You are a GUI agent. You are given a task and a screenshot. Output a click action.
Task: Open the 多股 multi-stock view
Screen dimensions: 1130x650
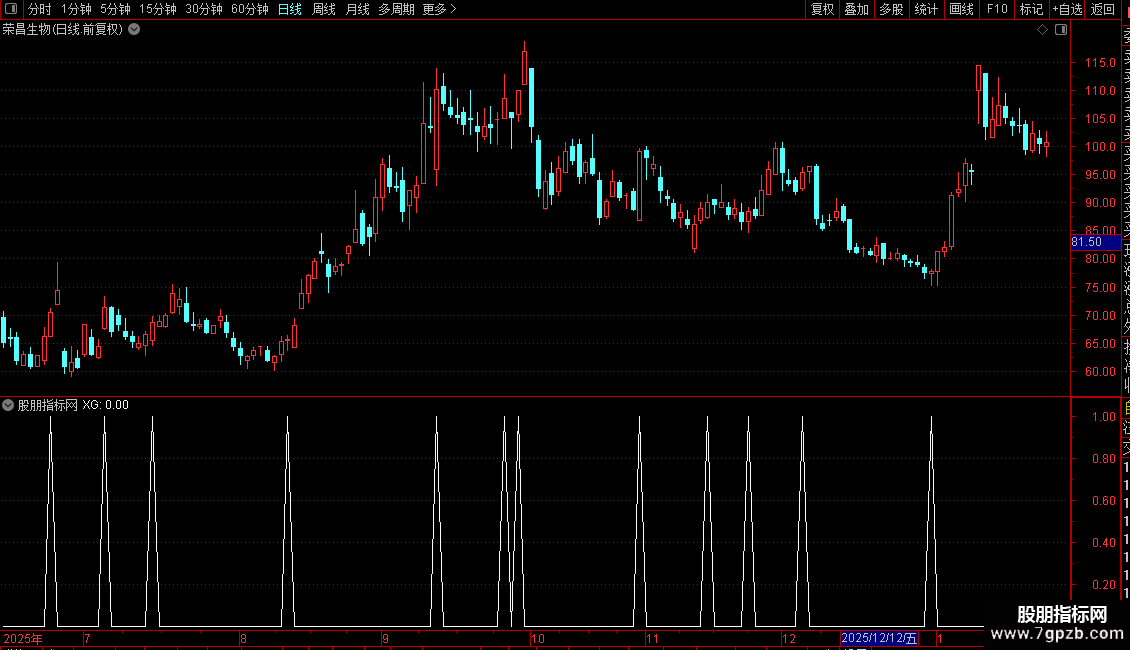click(x=891, y=9)
